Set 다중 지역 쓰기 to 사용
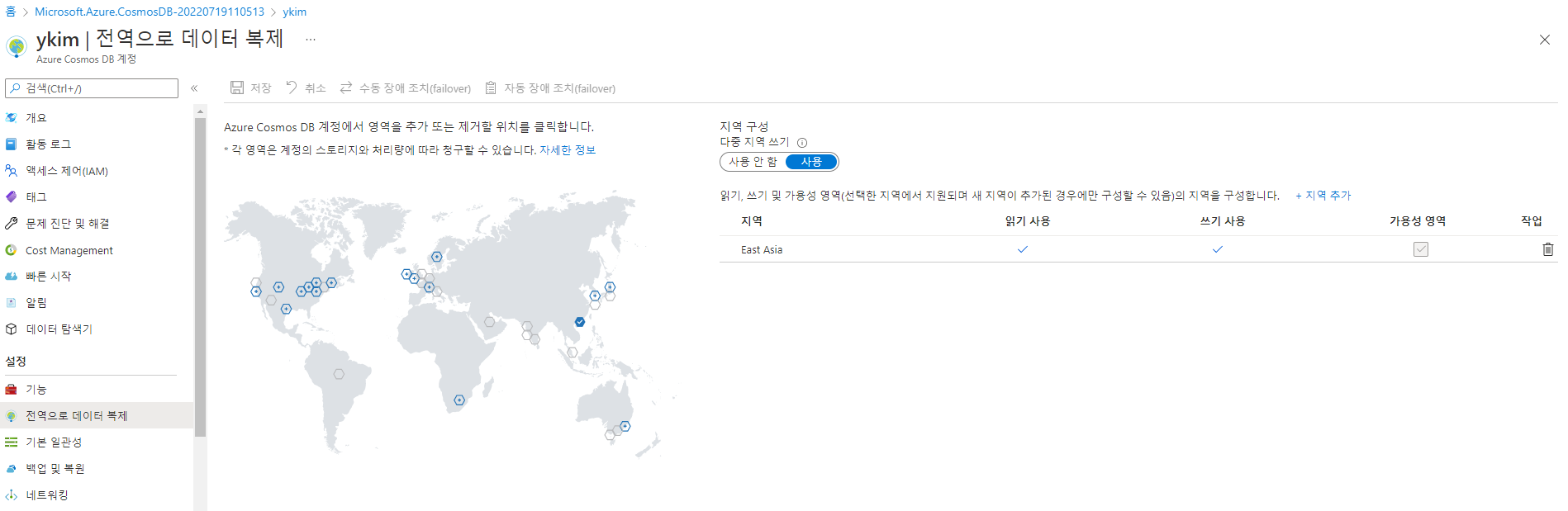Viewport: 1568px width, 511px height. point(811,162)
